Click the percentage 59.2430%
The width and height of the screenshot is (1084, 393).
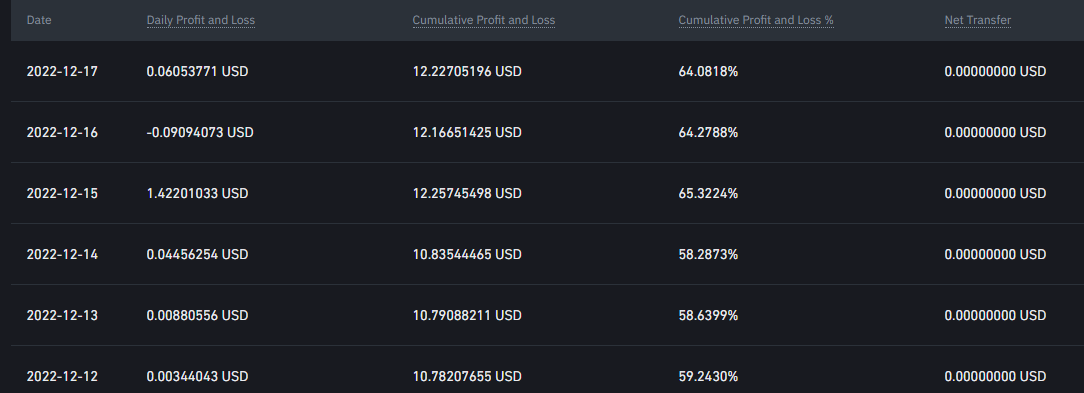[x=708, y=376]
